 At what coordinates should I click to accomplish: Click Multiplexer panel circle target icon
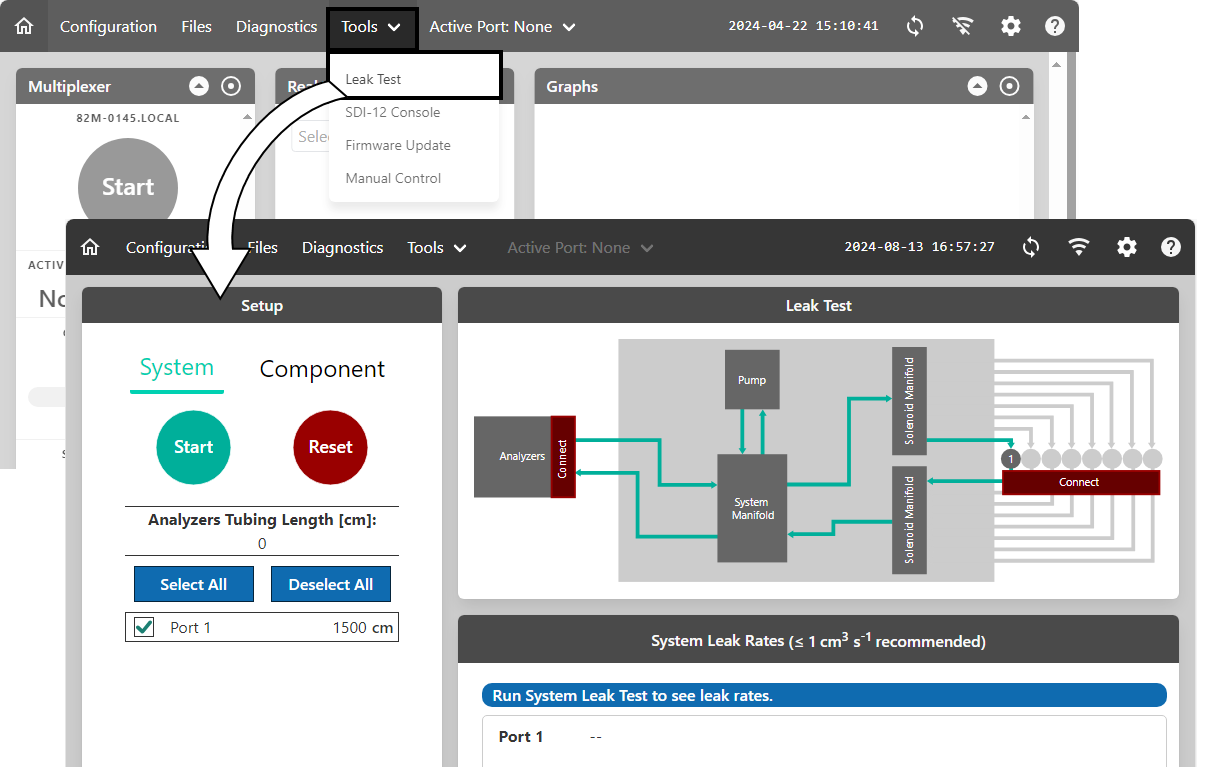(231, 86)
